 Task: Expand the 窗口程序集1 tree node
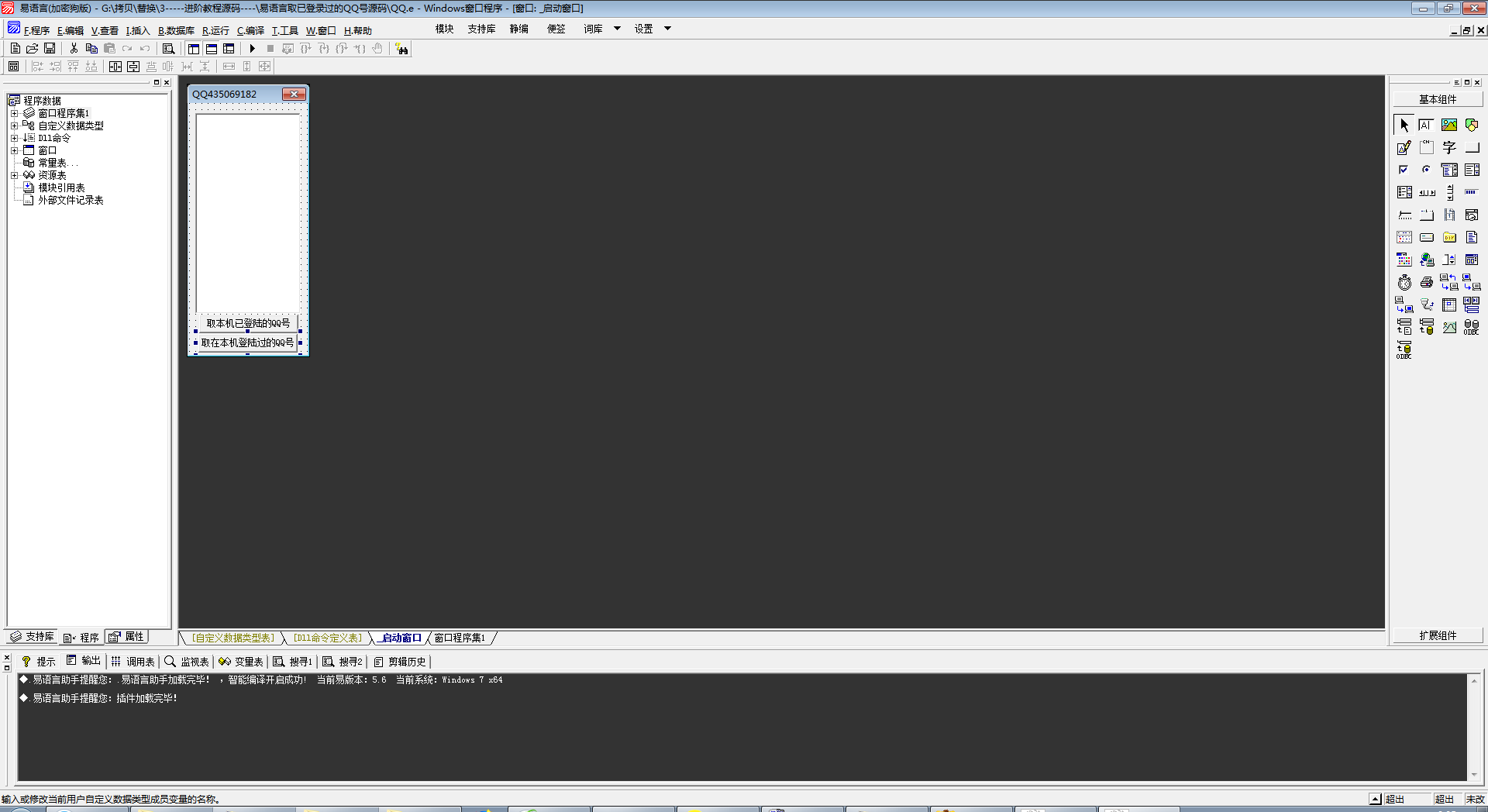(14, 113)
